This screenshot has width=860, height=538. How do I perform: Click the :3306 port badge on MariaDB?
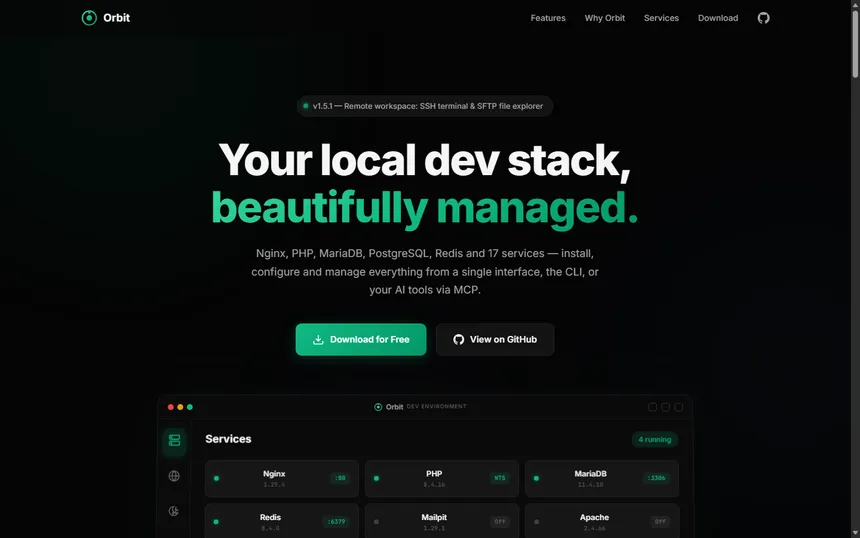coord(656,478)
